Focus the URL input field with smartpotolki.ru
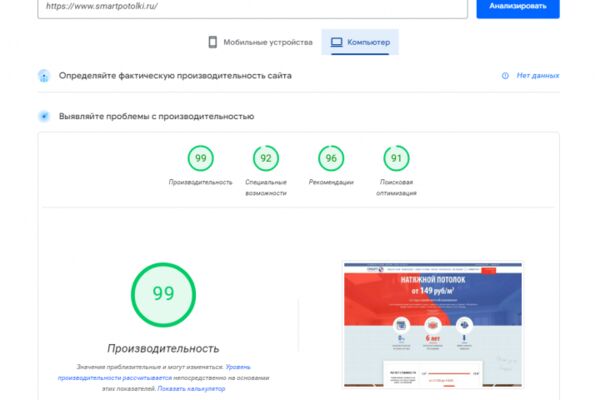The width and height of the screenshot is (600, 400). point(253,7)
